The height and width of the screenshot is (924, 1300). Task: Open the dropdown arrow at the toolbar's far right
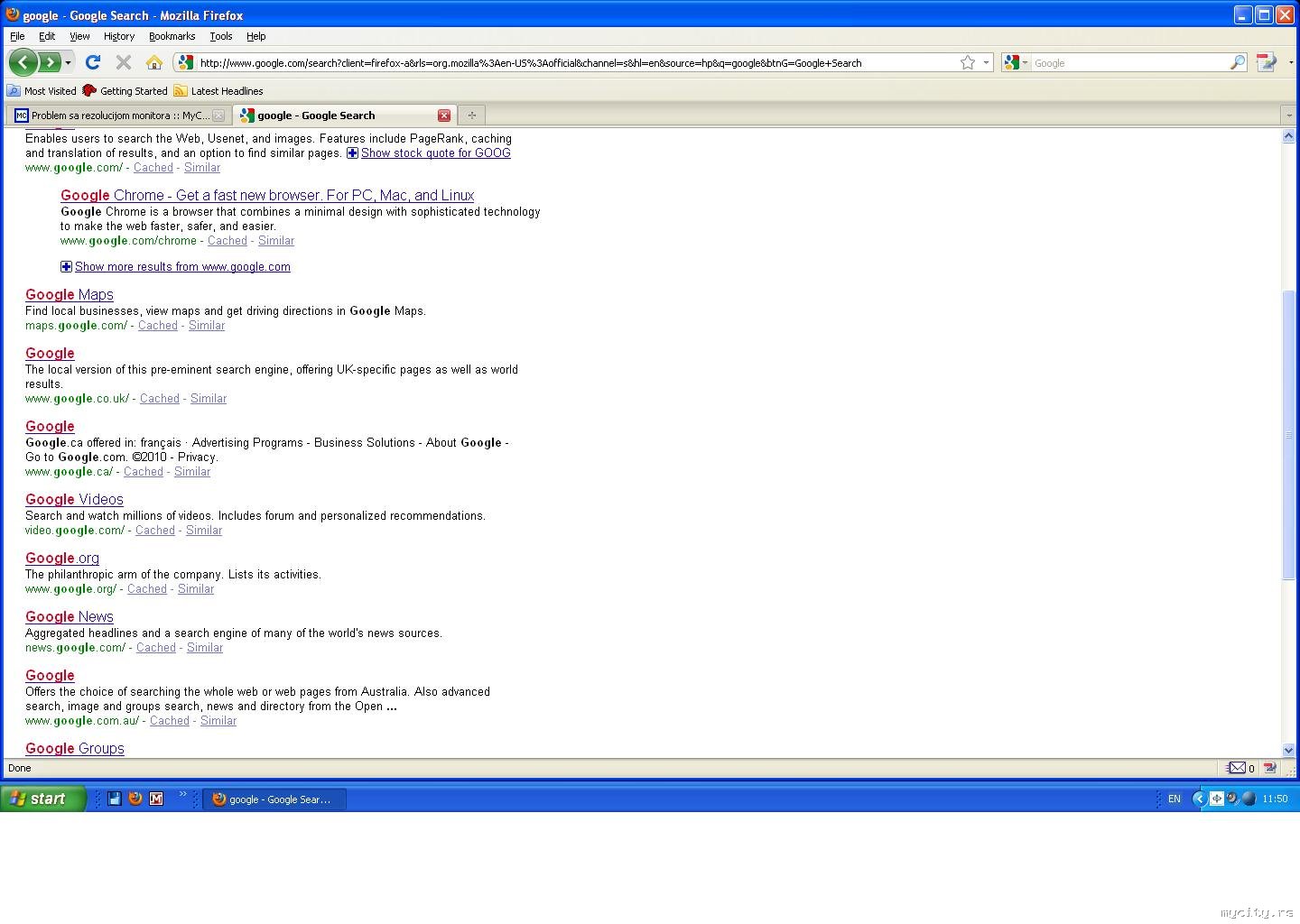click(x=1291, y=62)
